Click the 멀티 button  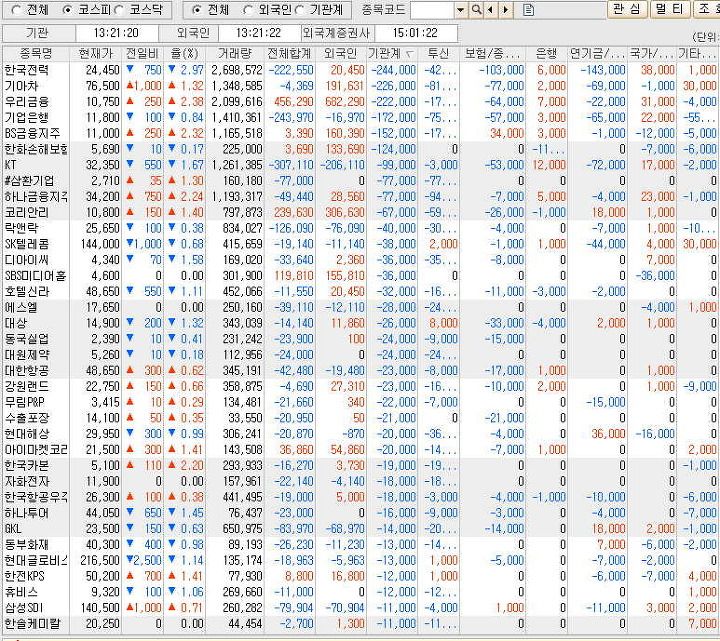(669, 9)
